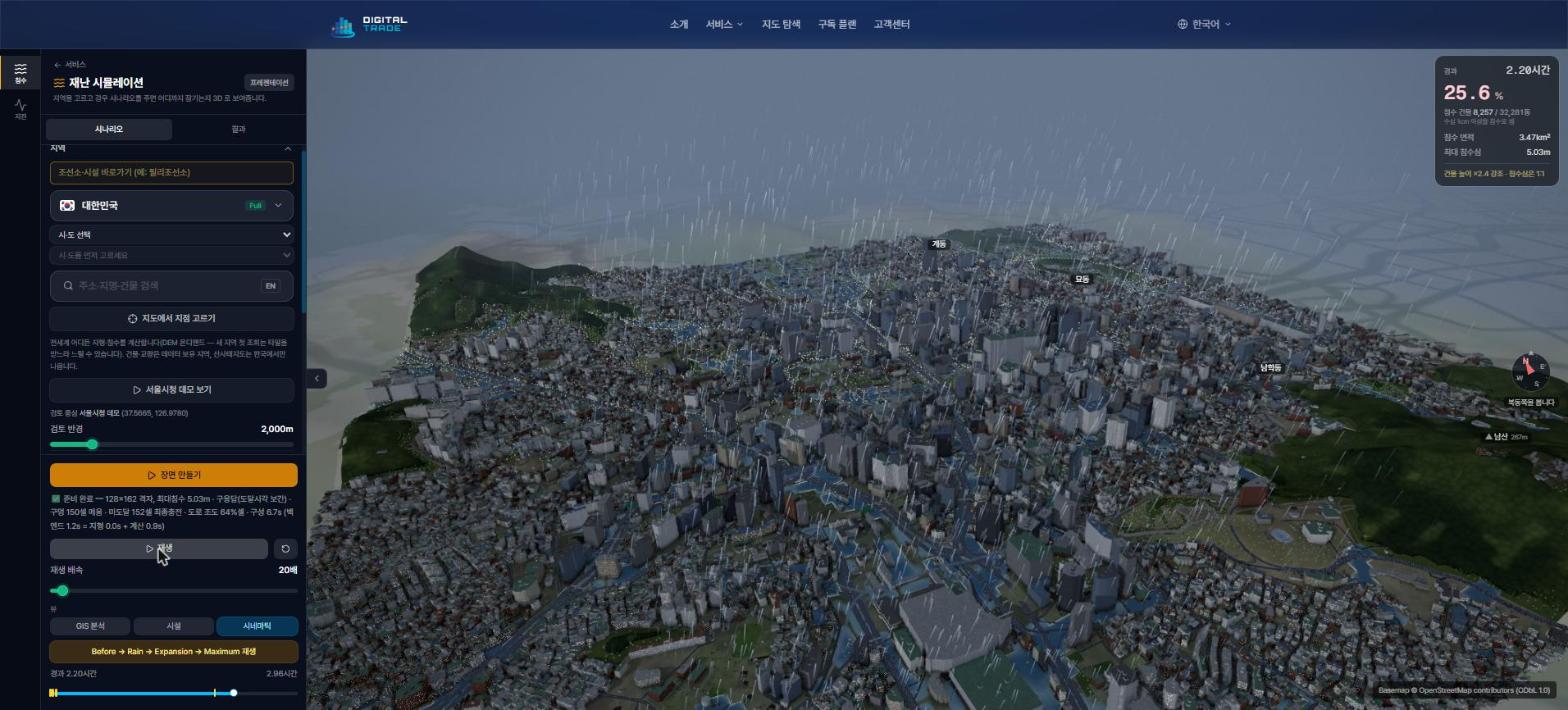Viewport: 1568px width, 710px height.
Task: Click the 3.47km² flooded area value
Action: click(1534, 137)
